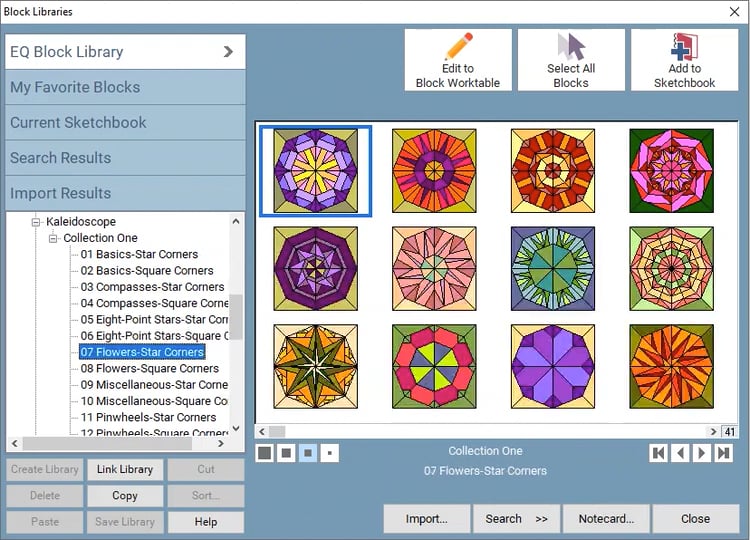Select 08 Flowers-Square Corners in tree
750x540 pixels.
click(149, 368)
